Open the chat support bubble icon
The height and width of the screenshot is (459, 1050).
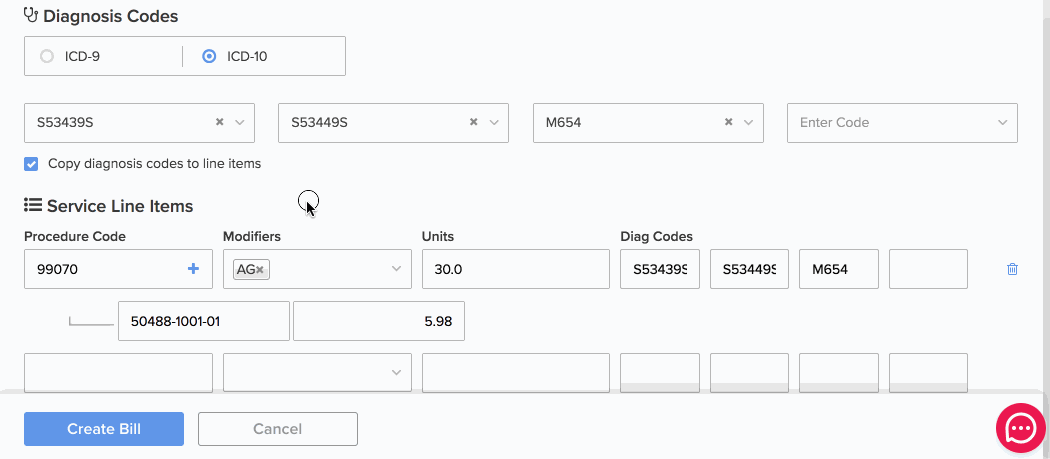[1021, 428]
